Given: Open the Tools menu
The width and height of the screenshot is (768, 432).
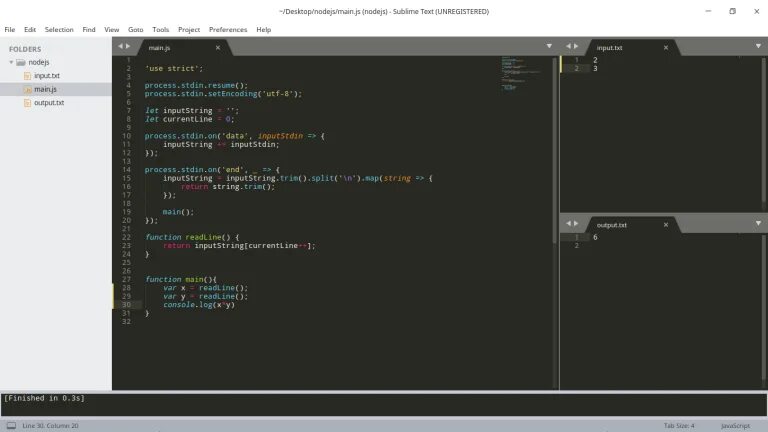Looking at the screenshot, I should click(161, 29).
